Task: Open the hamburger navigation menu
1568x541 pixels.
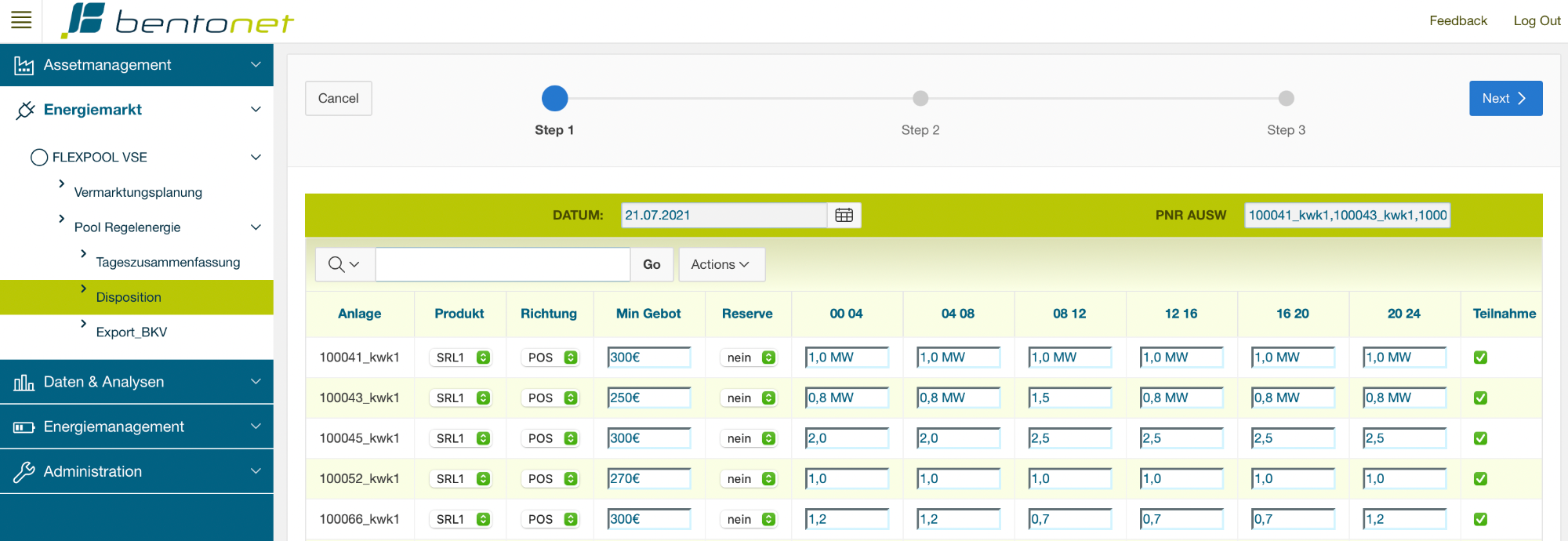Action: point(21,20)
